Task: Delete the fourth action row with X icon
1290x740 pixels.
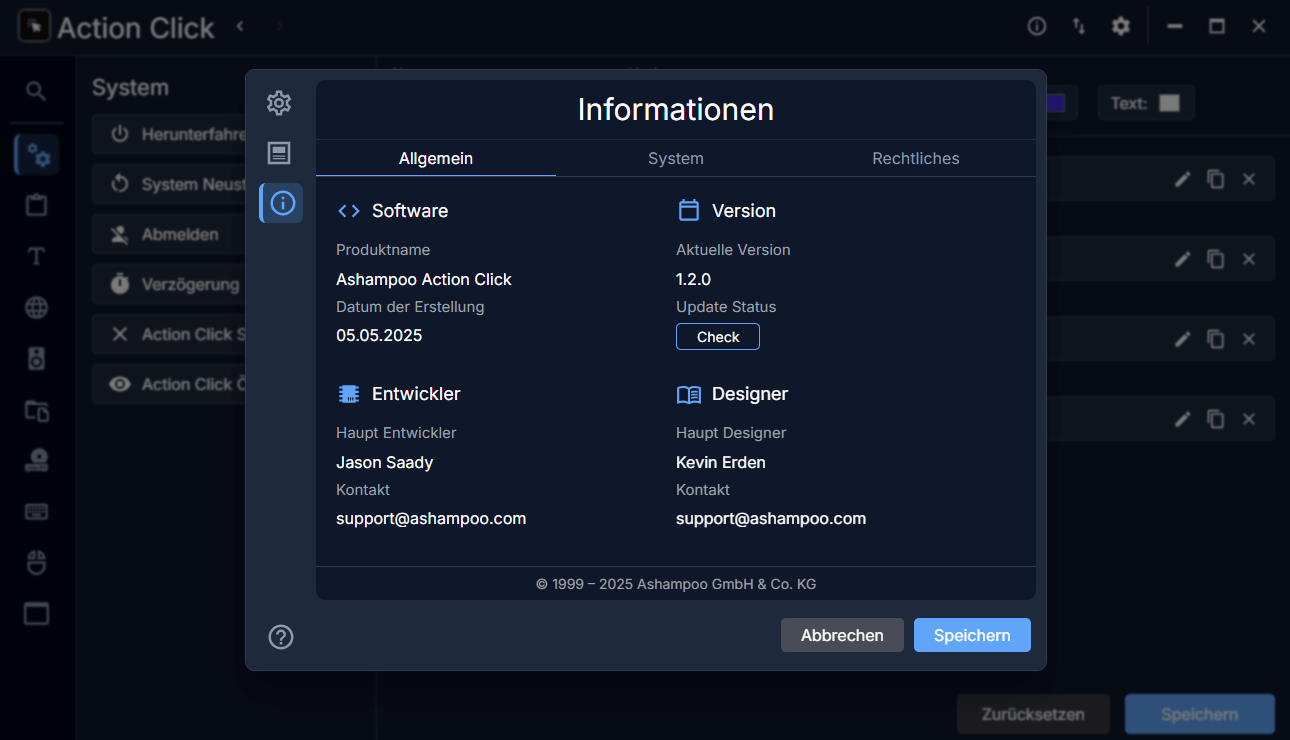Action: 1249,419
